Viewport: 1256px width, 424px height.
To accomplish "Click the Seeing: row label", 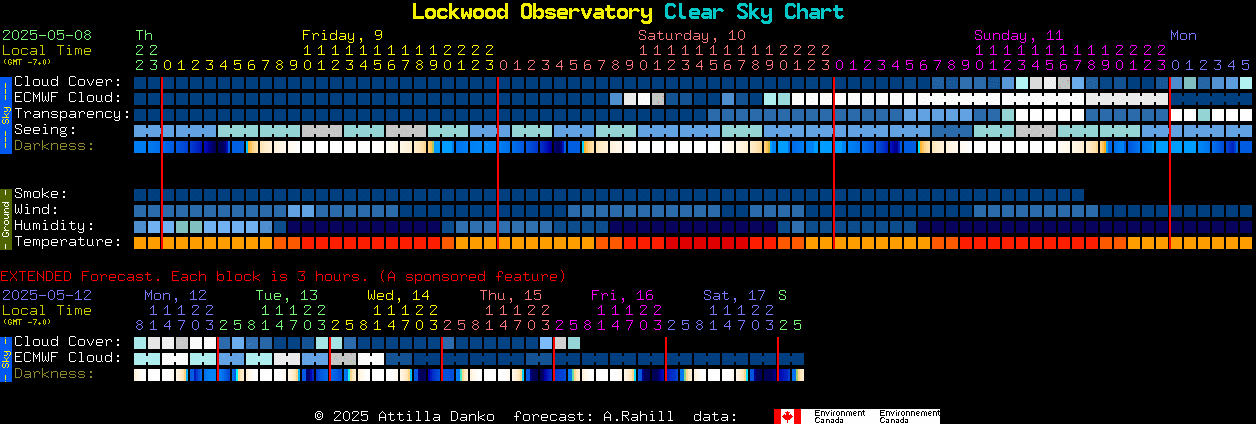I will [45, 129].
